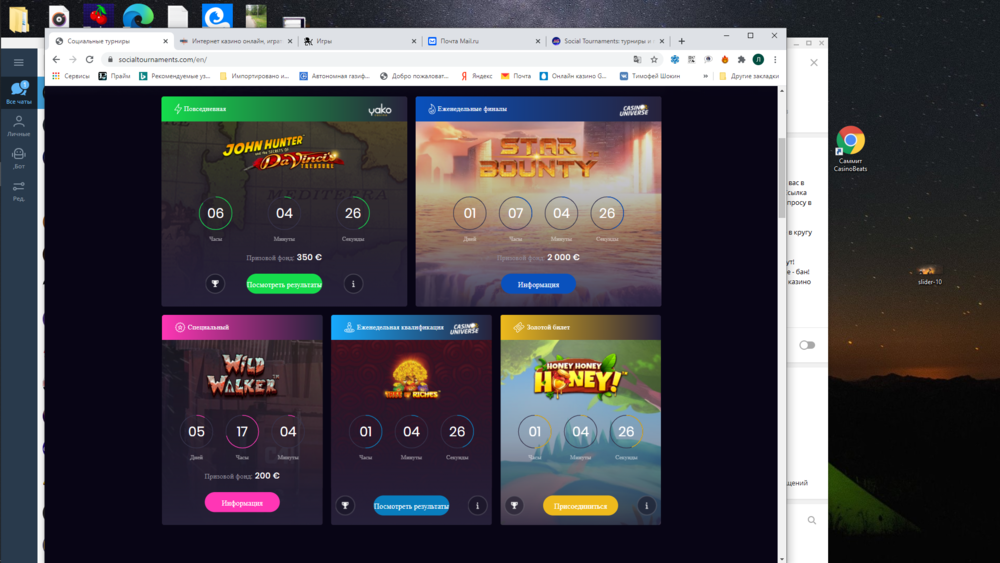Open Chrome shortcut 'Саммит CasinoBeats' on desktop

[850, 149]
